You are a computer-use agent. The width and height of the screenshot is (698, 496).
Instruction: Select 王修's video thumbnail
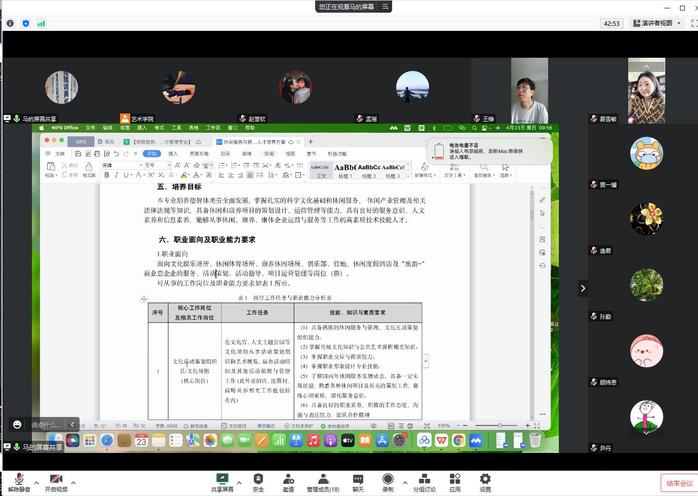click(529, 90)
